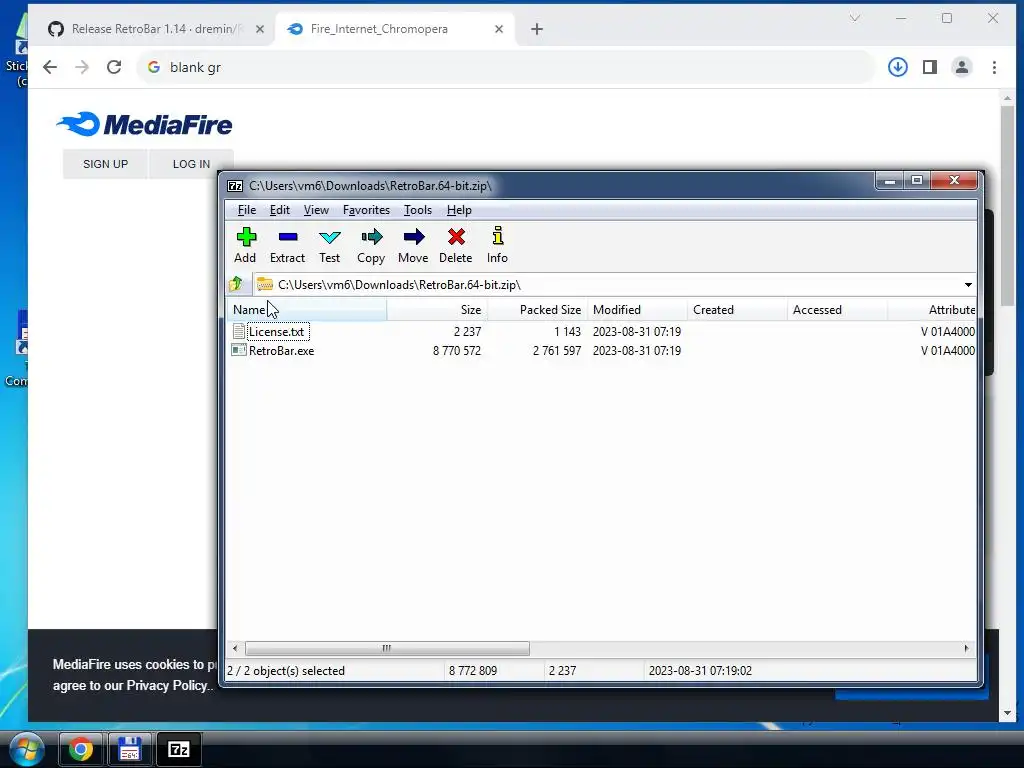Open the Favorites menu
Image resolution: width=1024 pixels, height=768 pixels.
[x=366, y=210]
